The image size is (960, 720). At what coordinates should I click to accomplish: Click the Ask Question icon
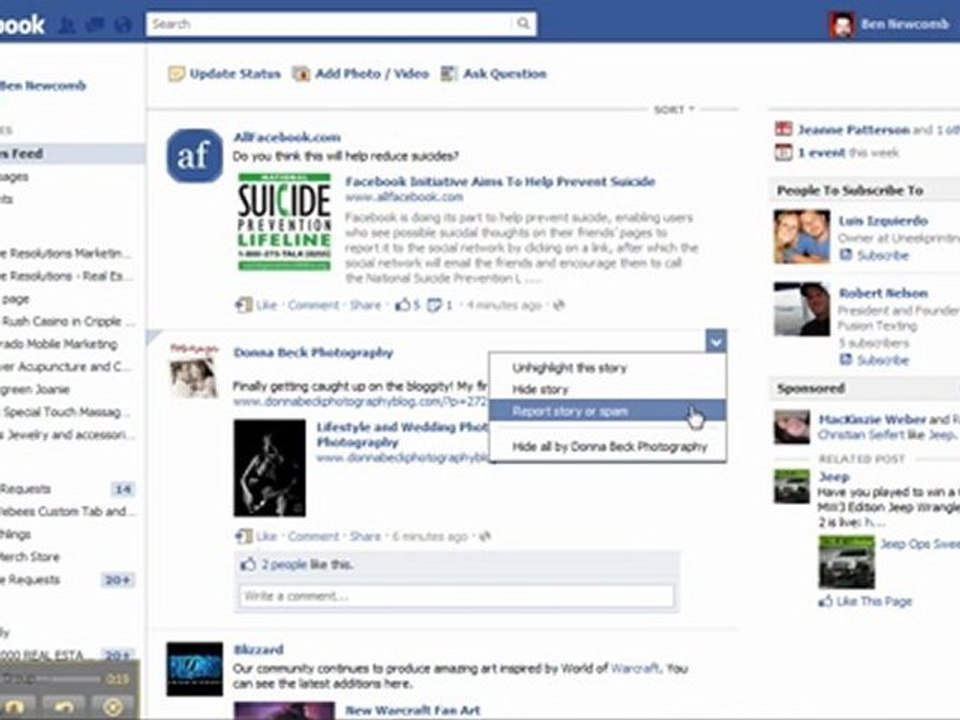[449, 74]
